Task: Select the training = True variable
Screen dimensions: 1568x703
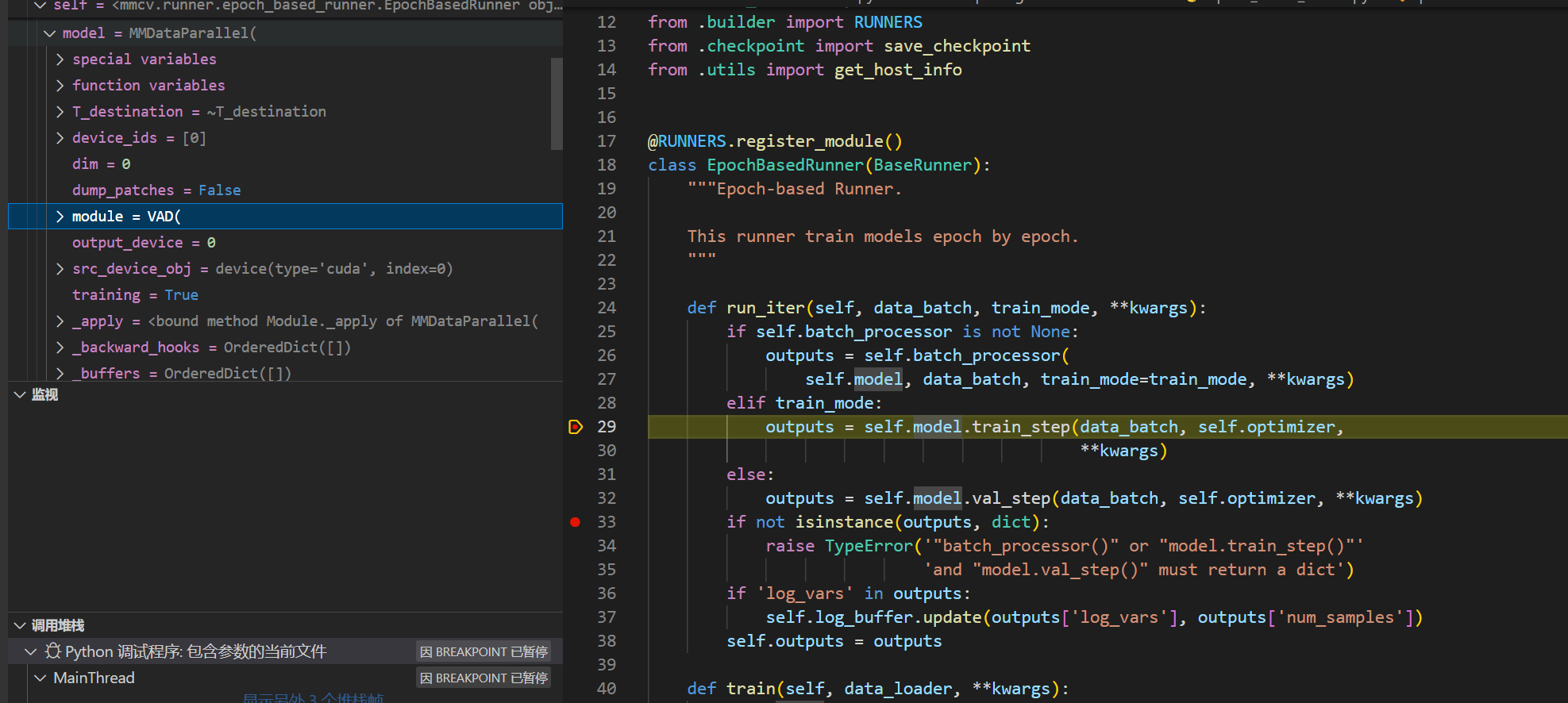Action: pyautogui.click(x=135, y=295)
